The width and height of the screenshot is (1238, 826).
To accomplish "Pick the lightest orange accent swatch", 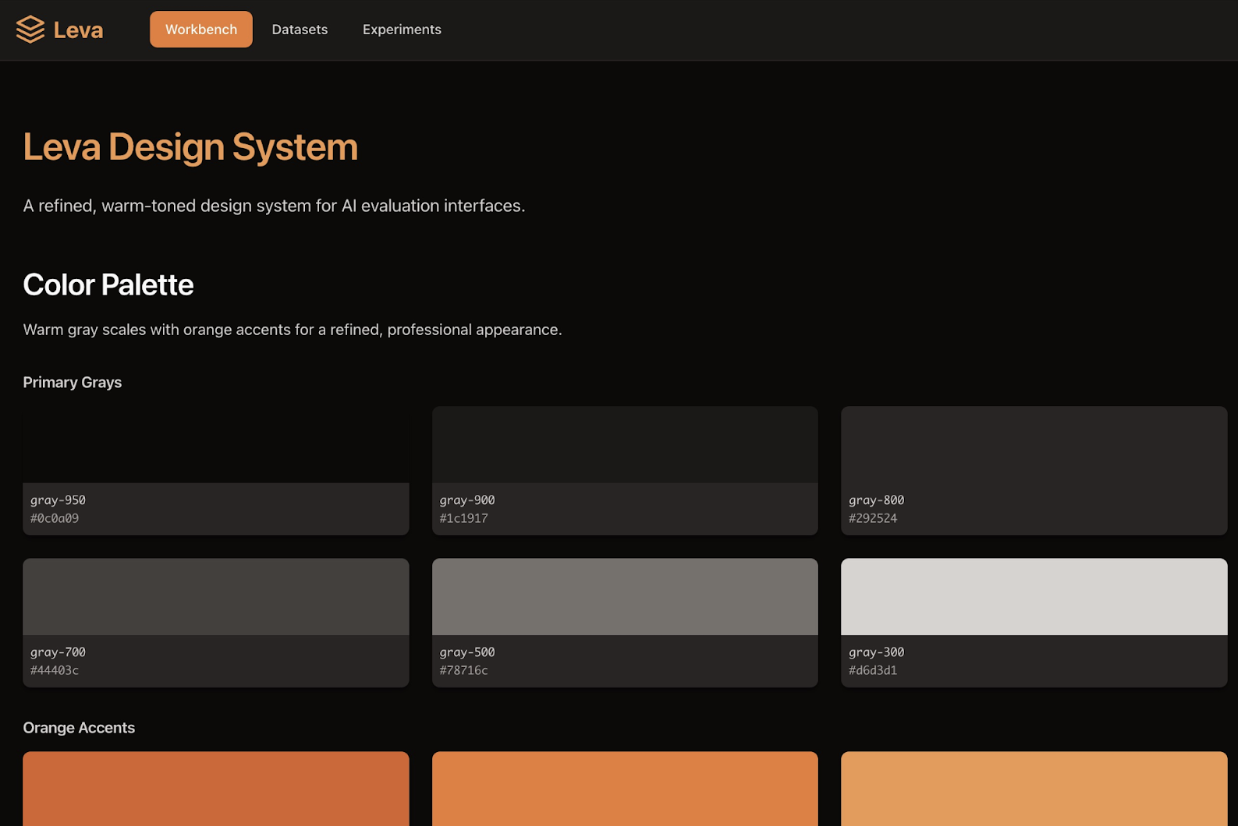I will [x=1034, y=789].
